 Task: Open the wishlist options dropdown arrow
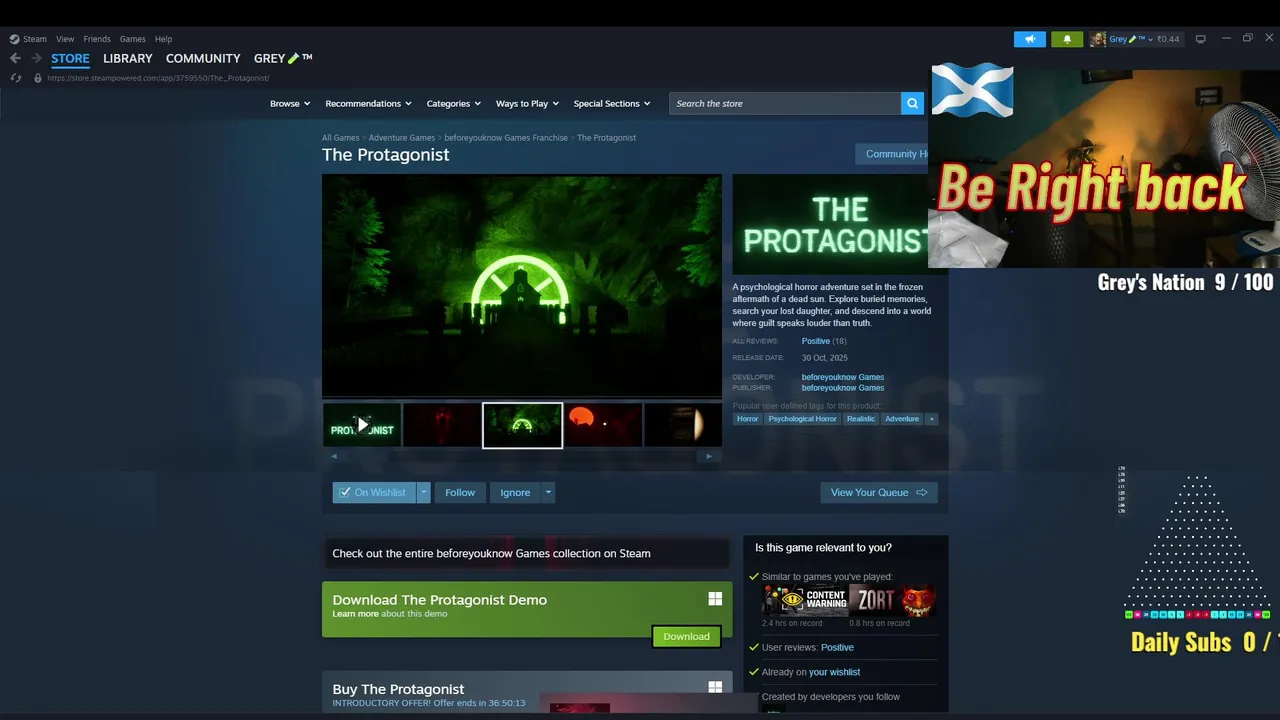point(424,492)
